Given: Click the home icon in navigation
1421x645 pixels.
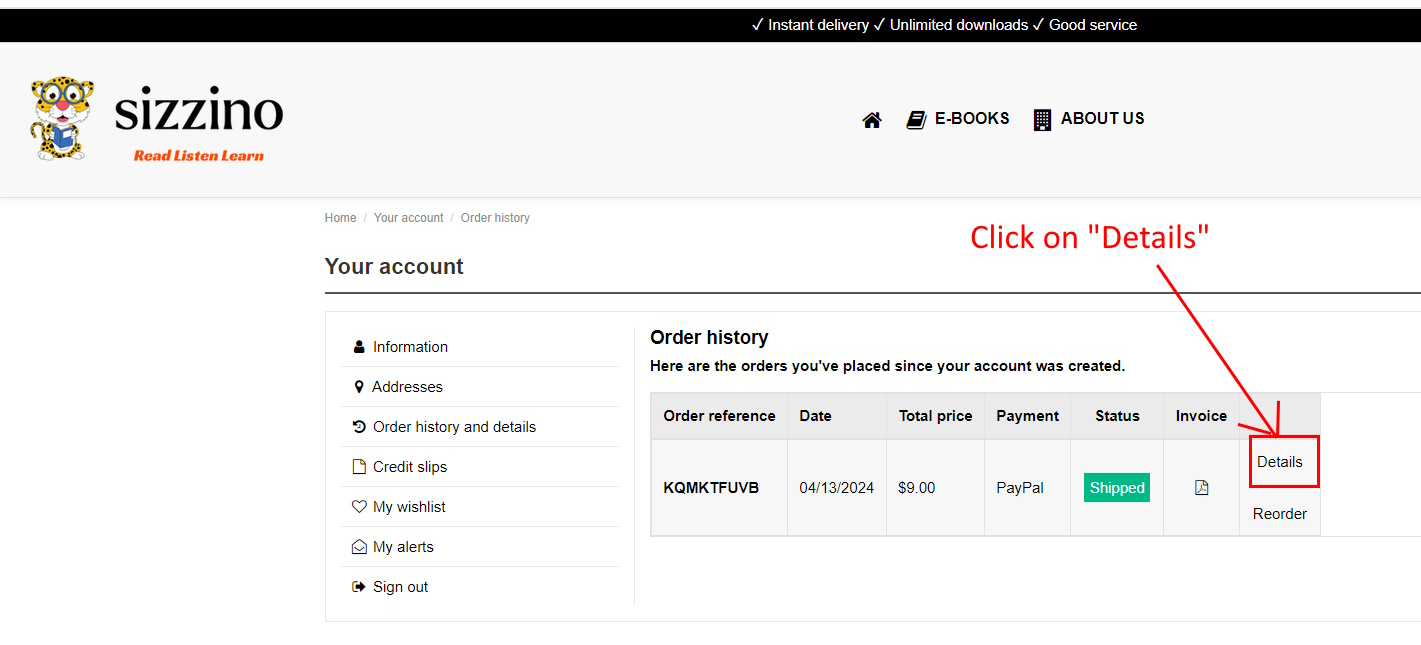Looking at the screenshot, I should 872,120.
